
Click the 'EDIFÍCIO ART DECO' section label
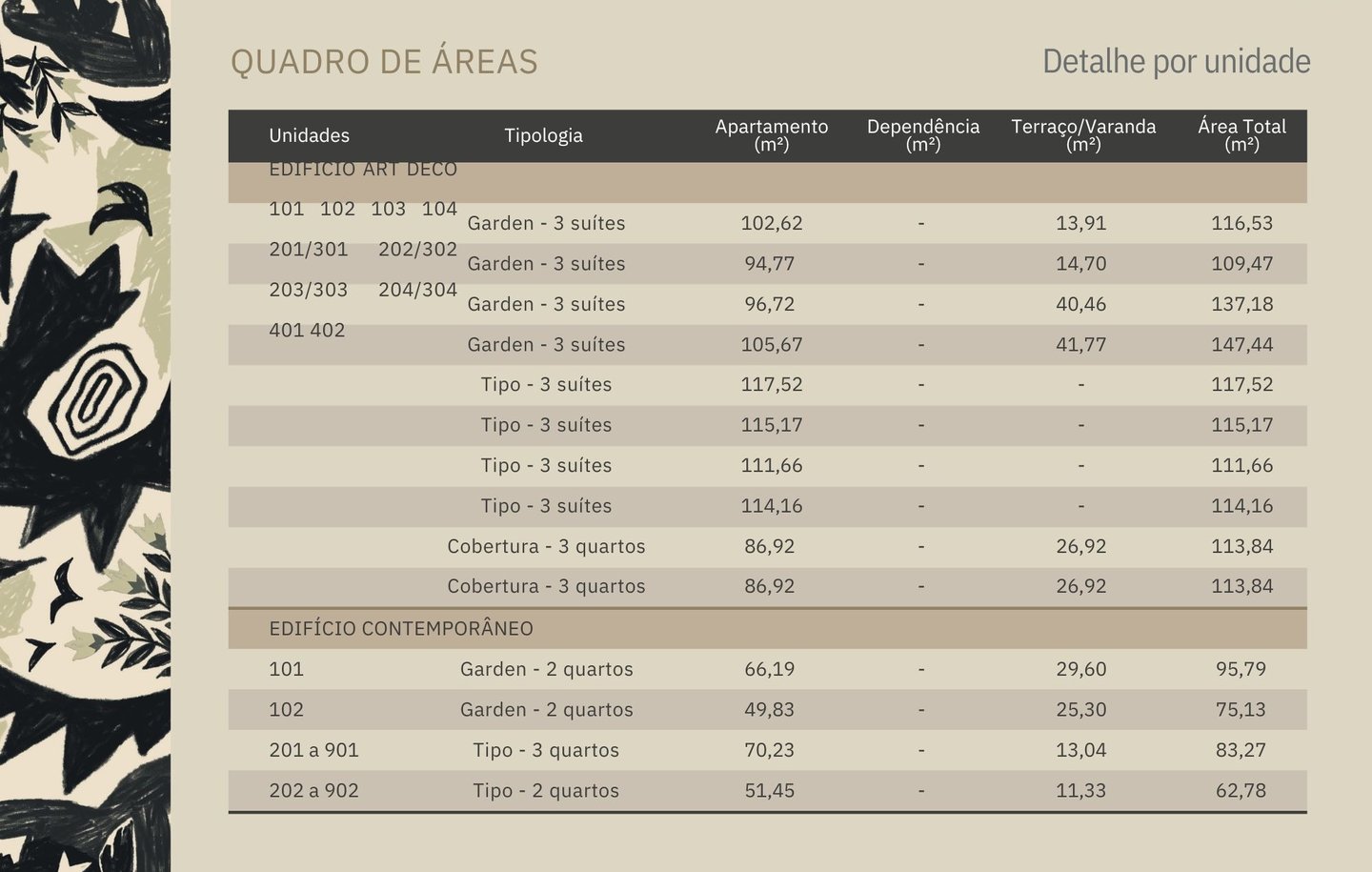[x=363, y=169]
